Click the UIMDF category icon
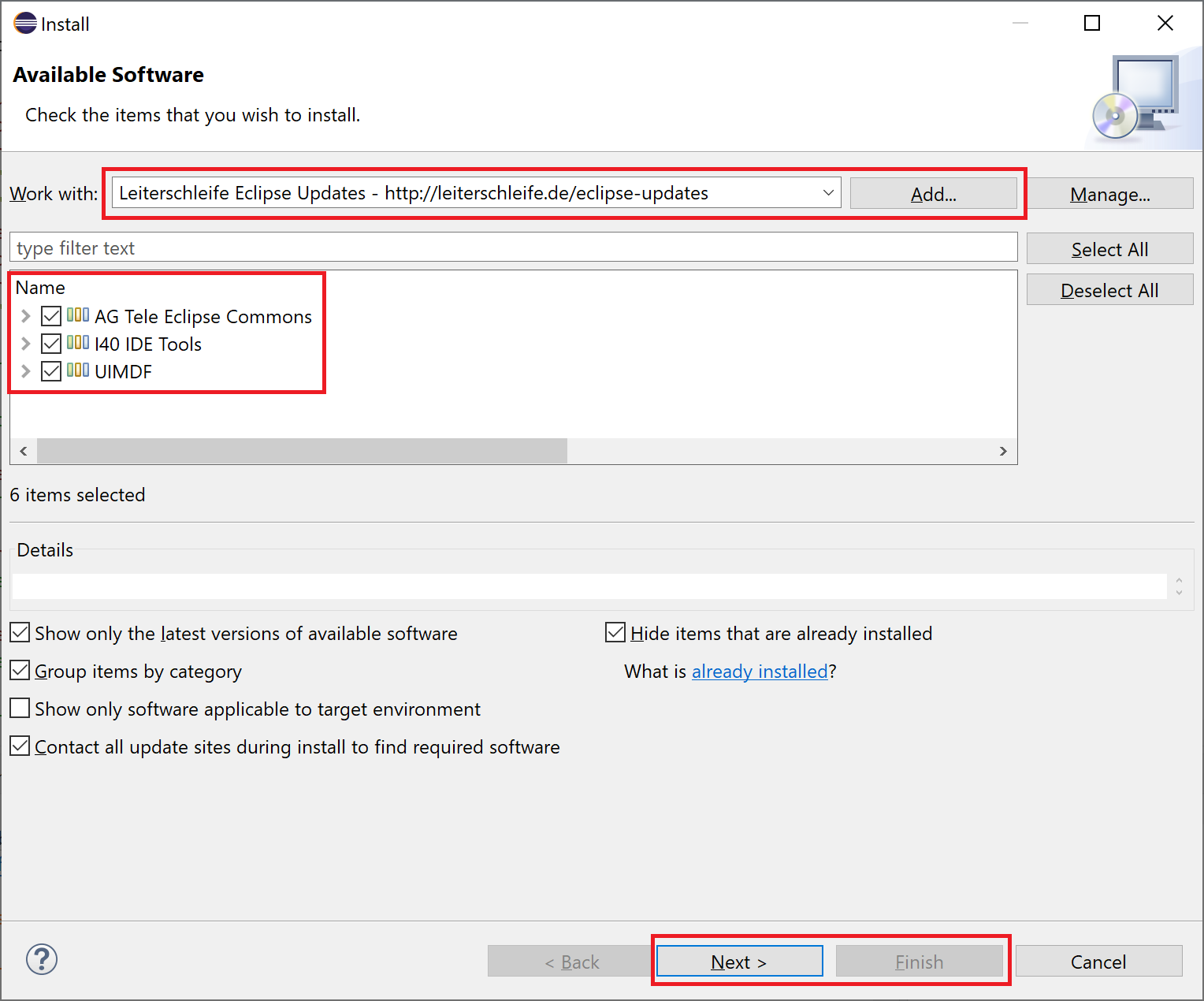 pos(78,370)
